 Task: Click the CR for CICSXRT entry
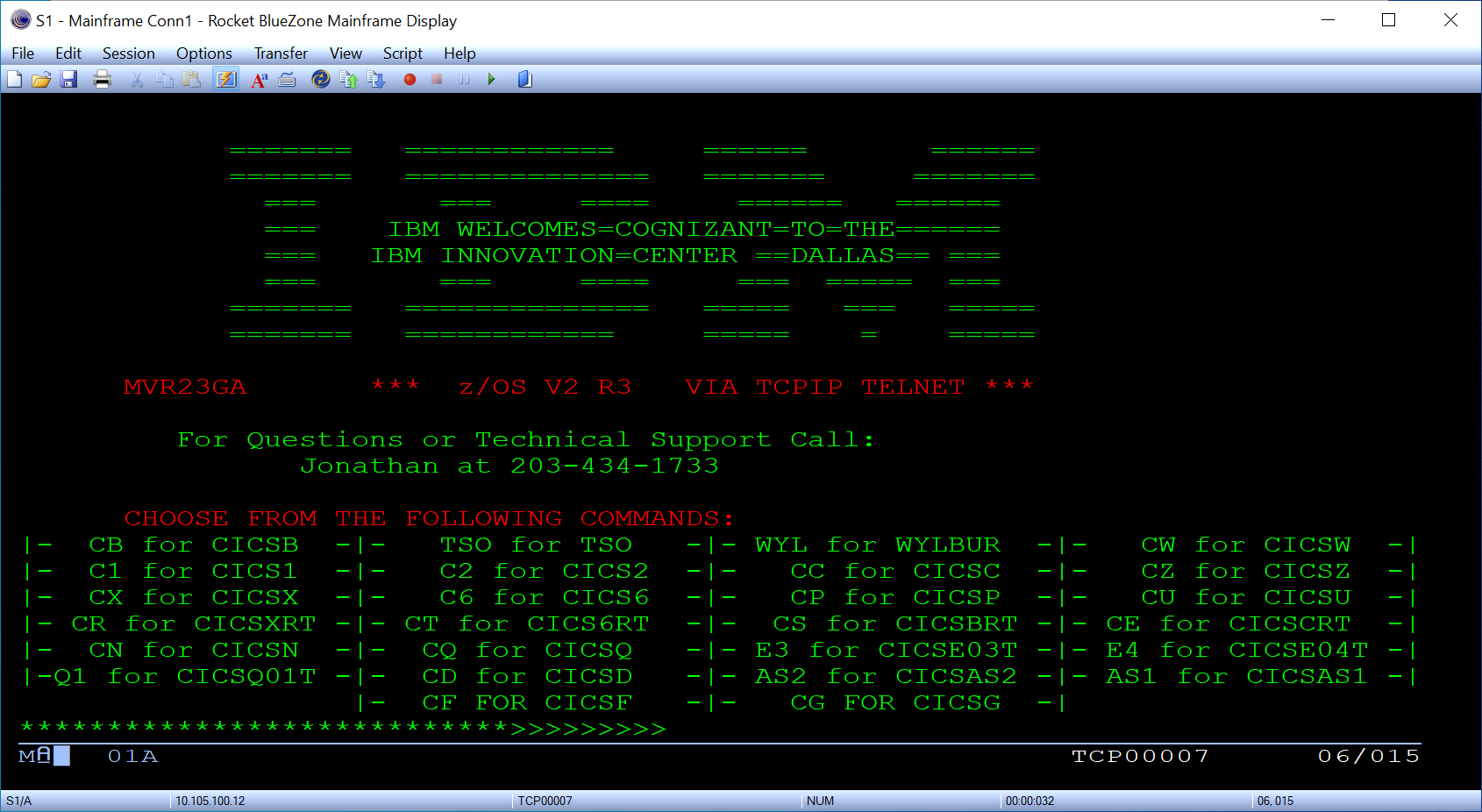pos(194,624)
